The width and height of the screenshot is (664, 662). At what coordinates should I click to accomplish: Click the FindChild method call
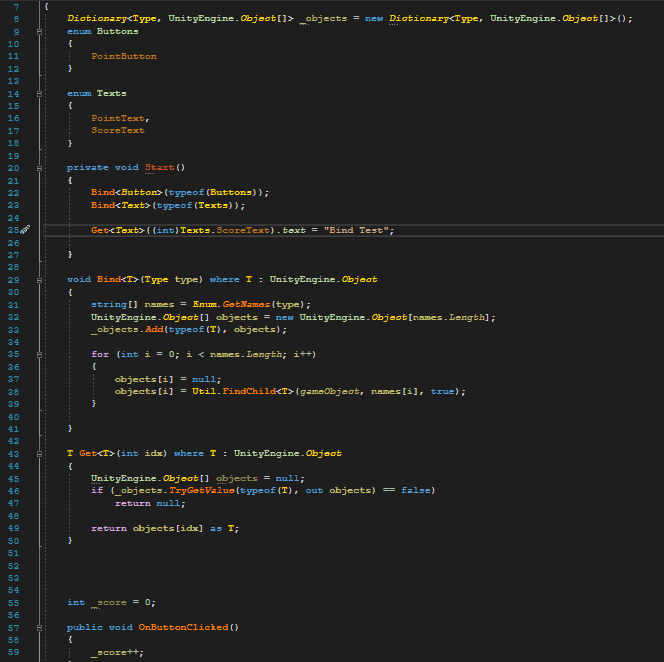click(x=249, y=392)
